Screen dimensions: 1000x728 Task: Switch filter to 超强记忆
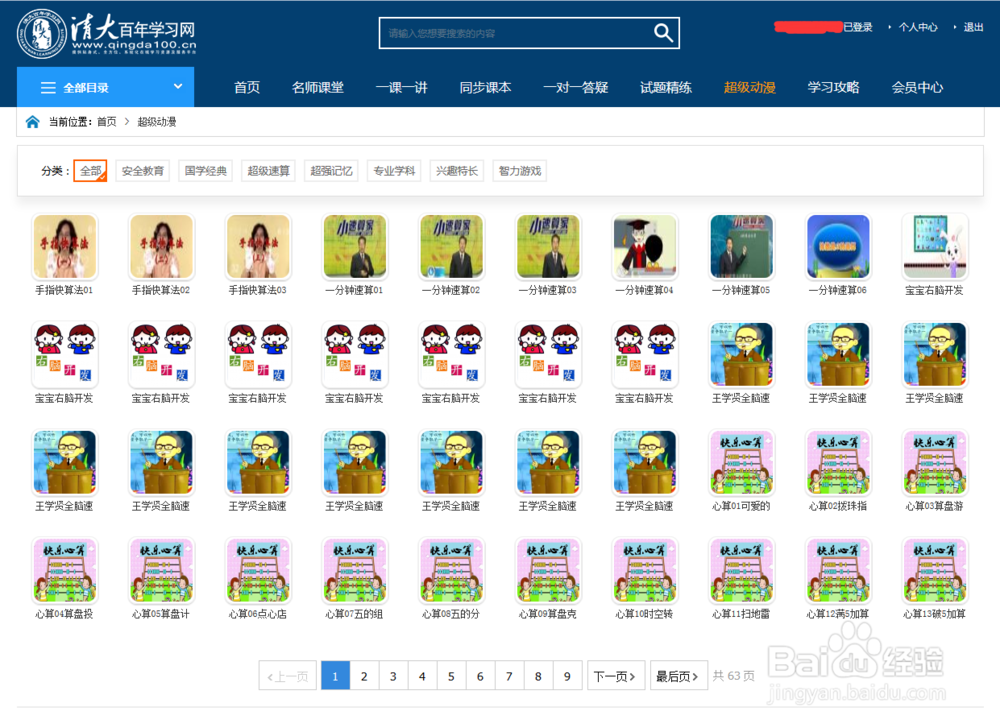(330, 170)
